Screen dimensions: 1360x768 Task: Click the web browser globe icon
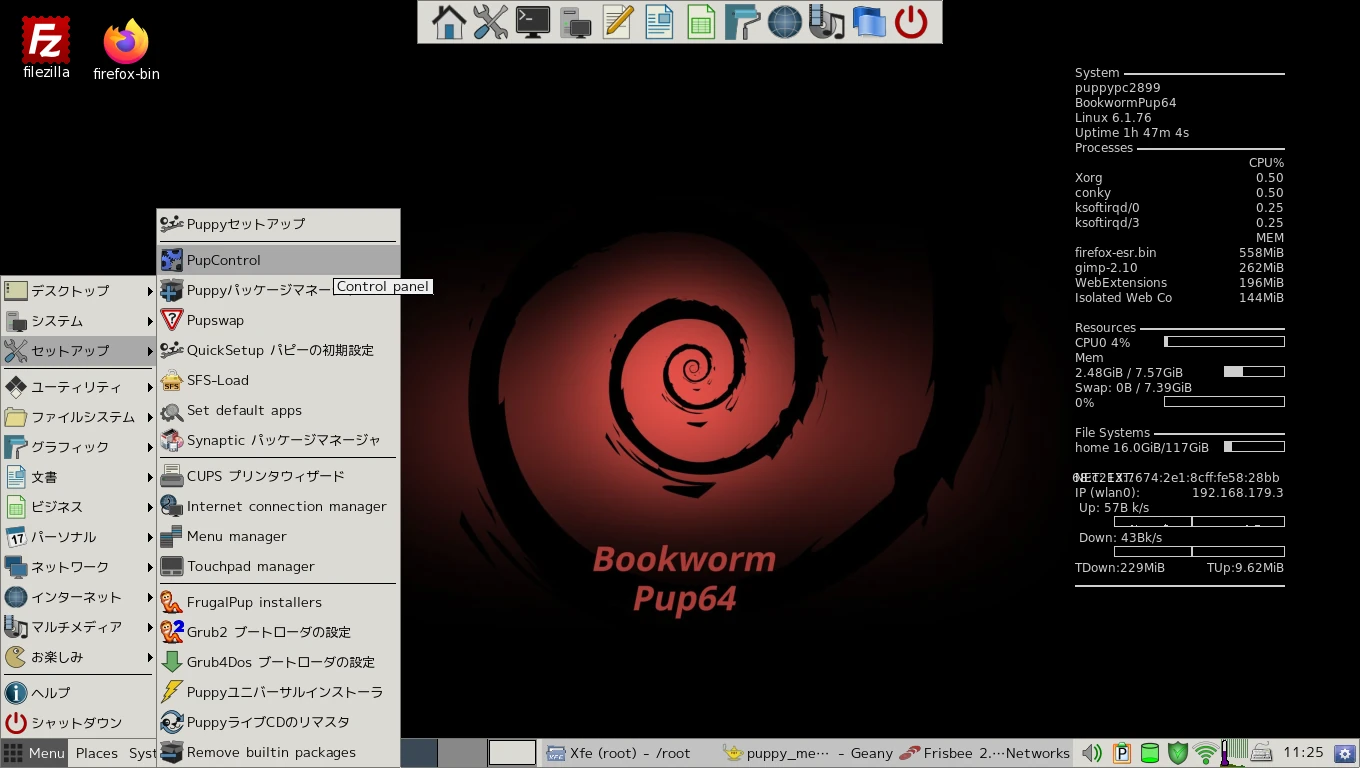785,22
